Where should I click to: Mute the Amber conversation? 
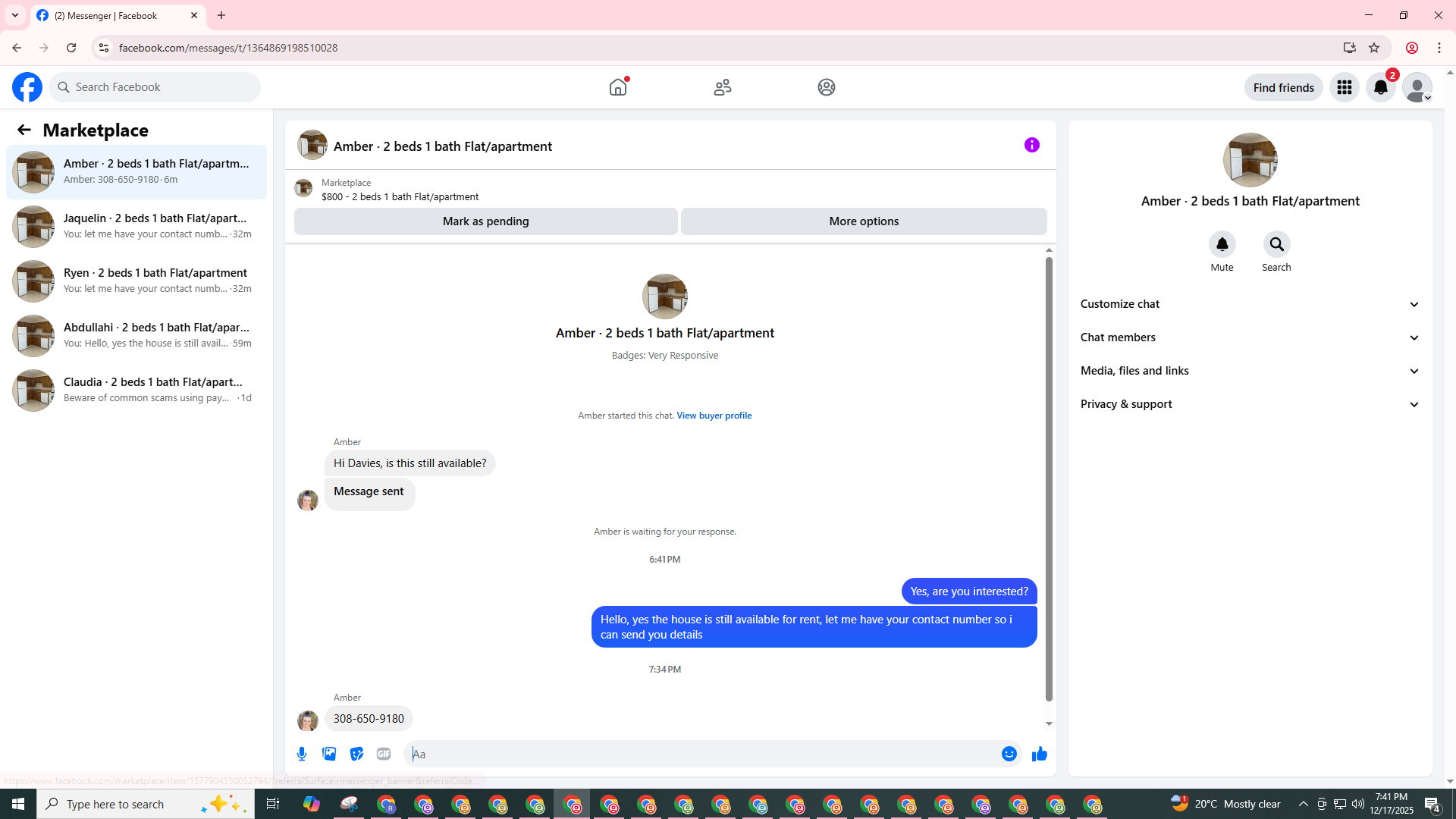(x=1222, y=244)
